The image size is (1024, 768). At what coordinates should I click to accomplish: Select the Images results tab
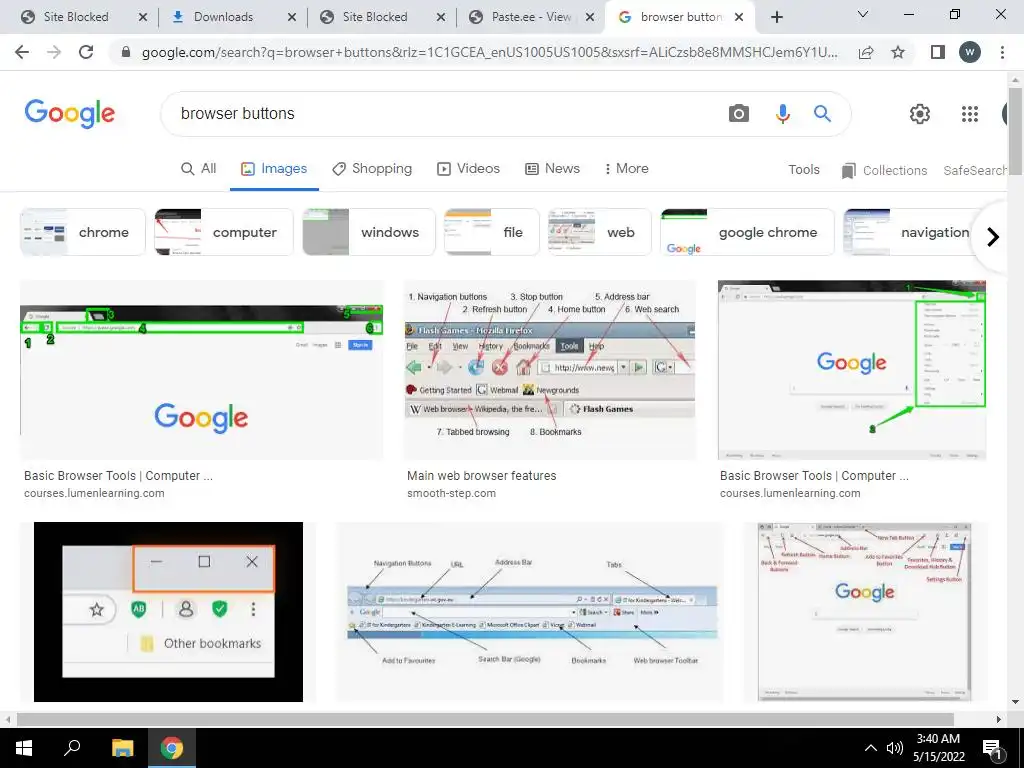[274, 168]
